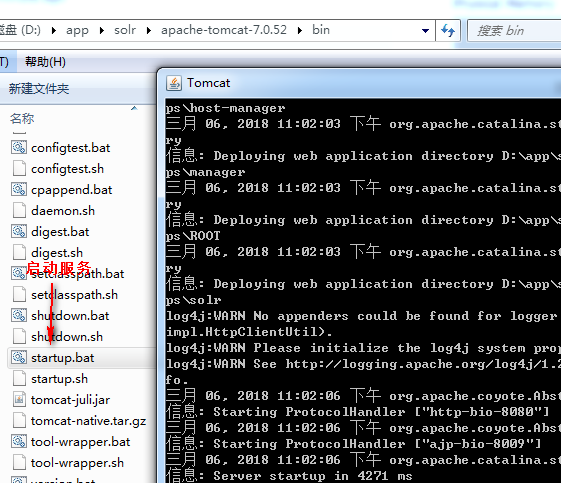
Task: Click the tomcat-native.tar.gz file icon
Action: click(19, 421)
